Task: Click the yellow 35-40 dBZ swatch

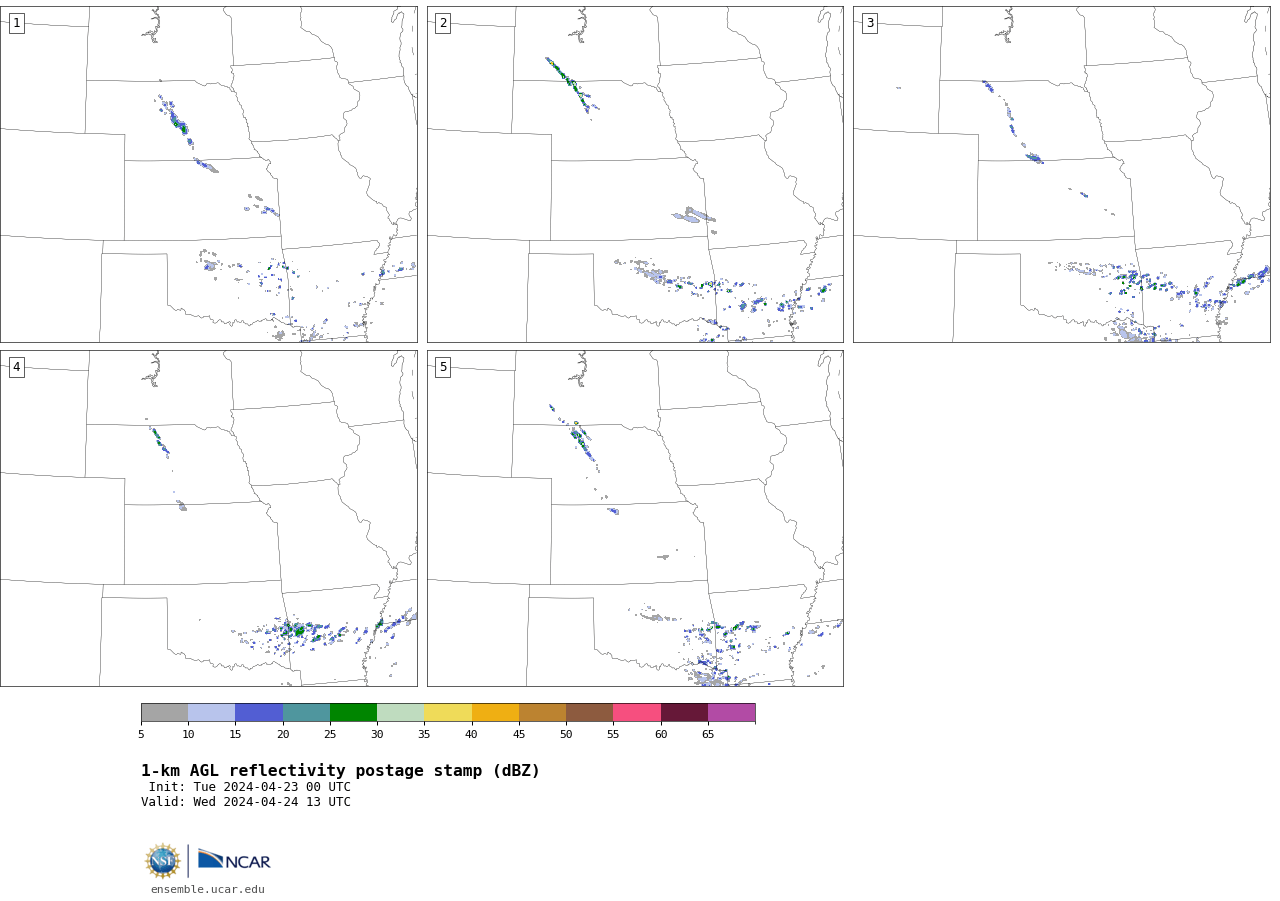Action: pos(448,712)
